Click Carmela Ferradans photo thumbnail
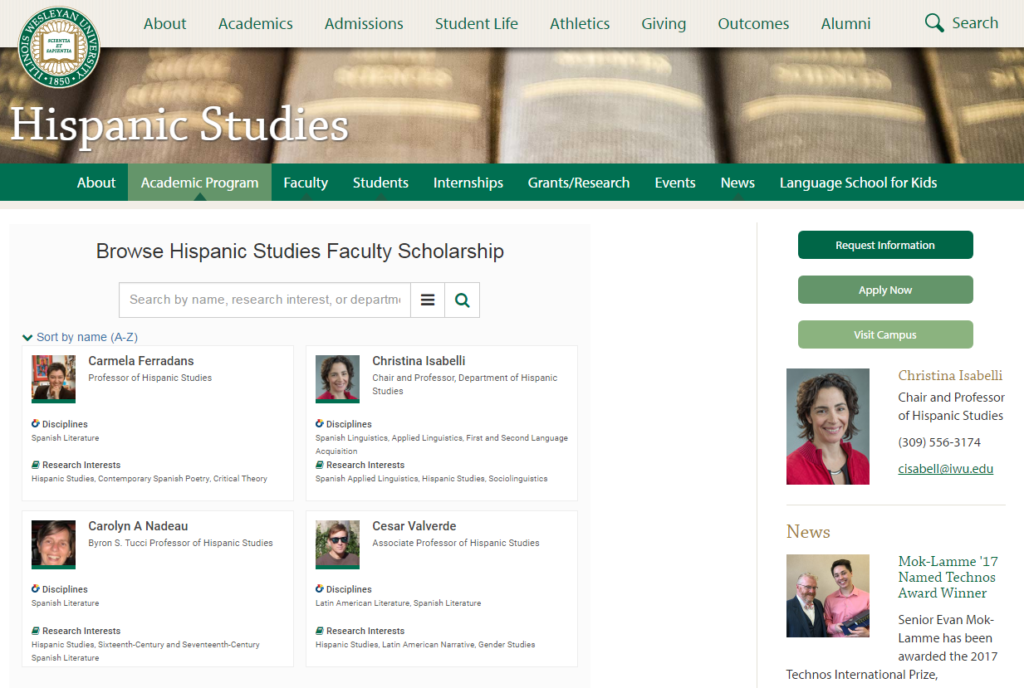1024x688 pixels. click(54, 379)
